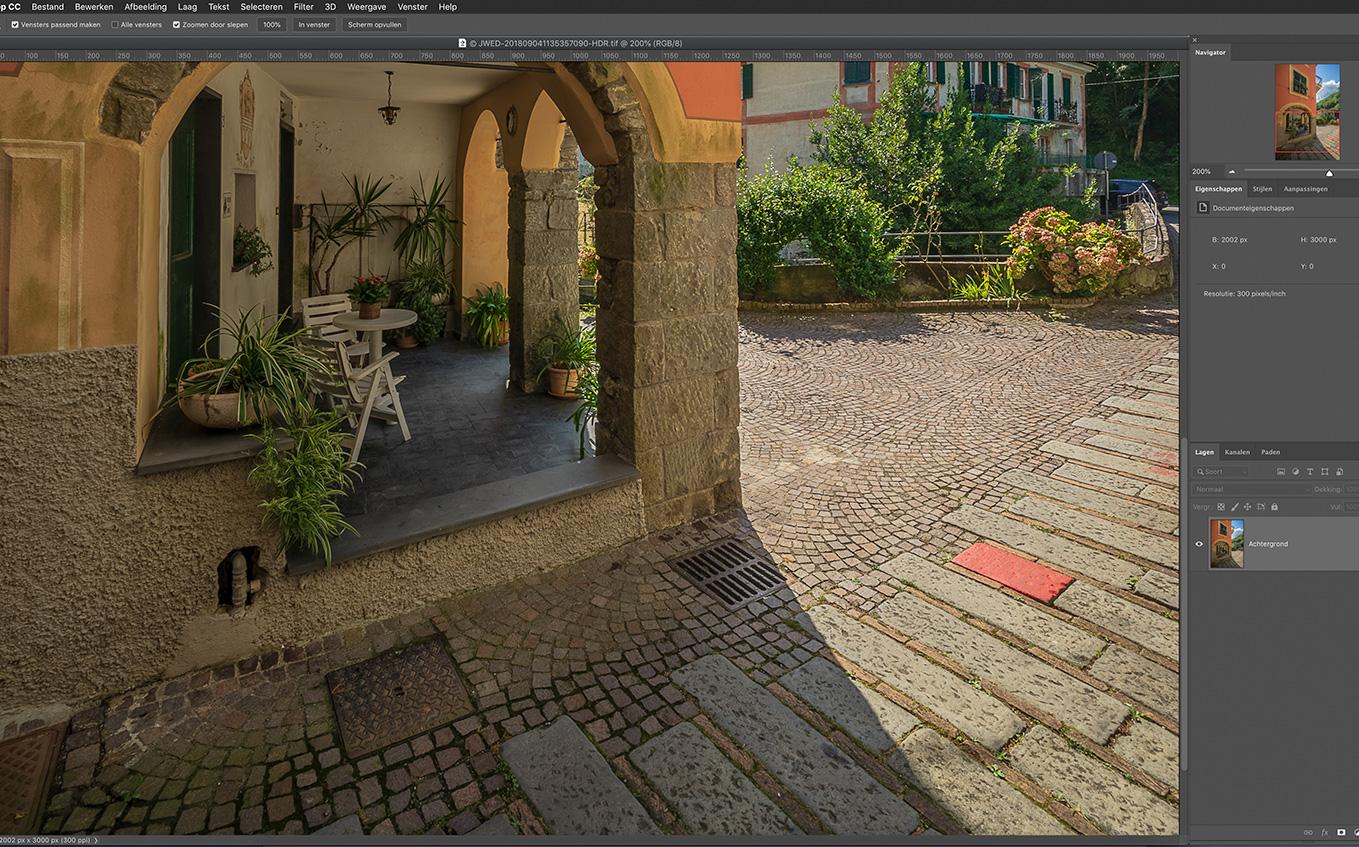Click the 'Scherm opvullen' button

point(374,24)
